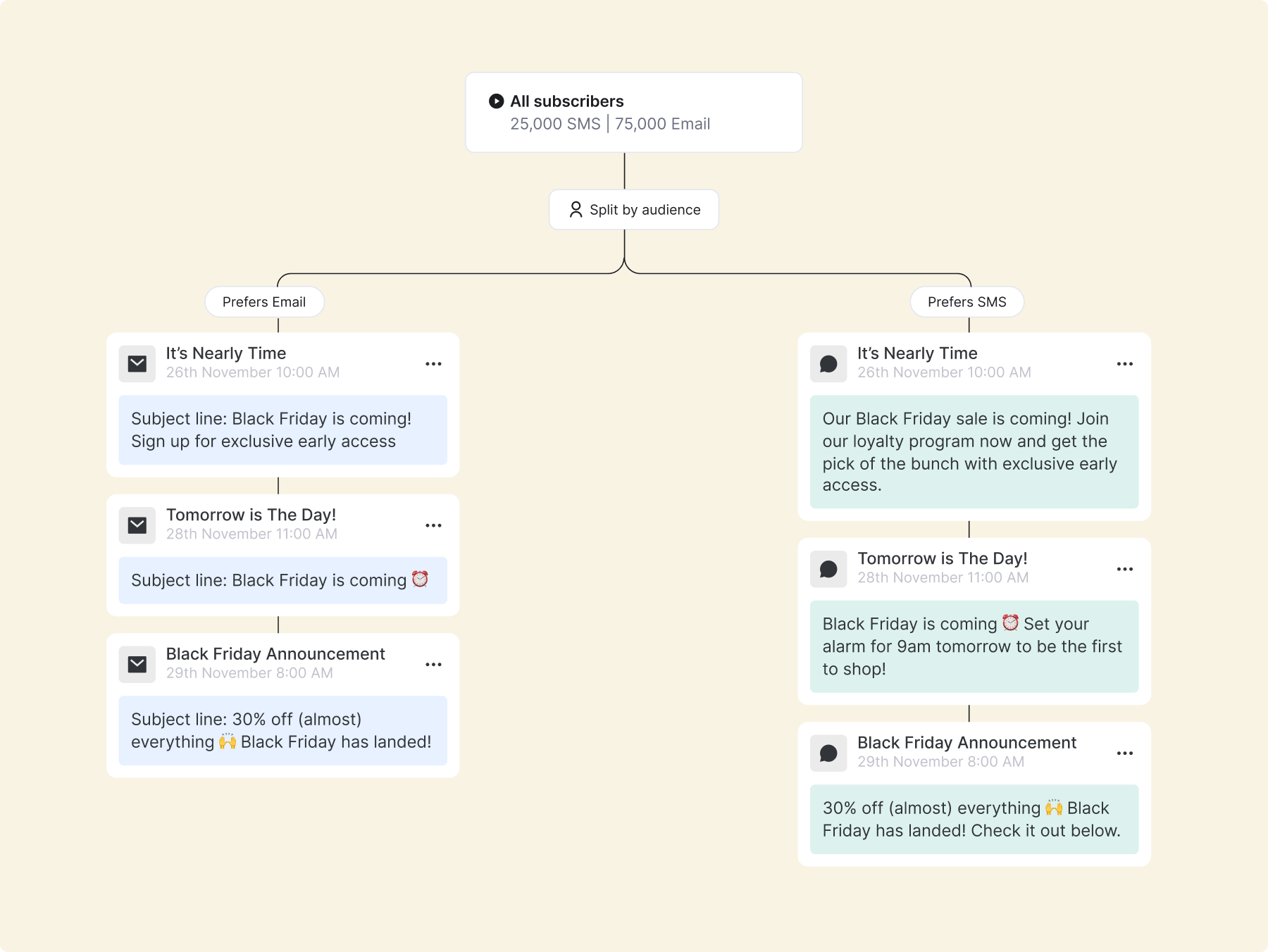Click envelope icon on email 'Black Friday Announcement'
Image resolution: width=1268 pixels, height=952 pixels.
click(x=137, y=665)
